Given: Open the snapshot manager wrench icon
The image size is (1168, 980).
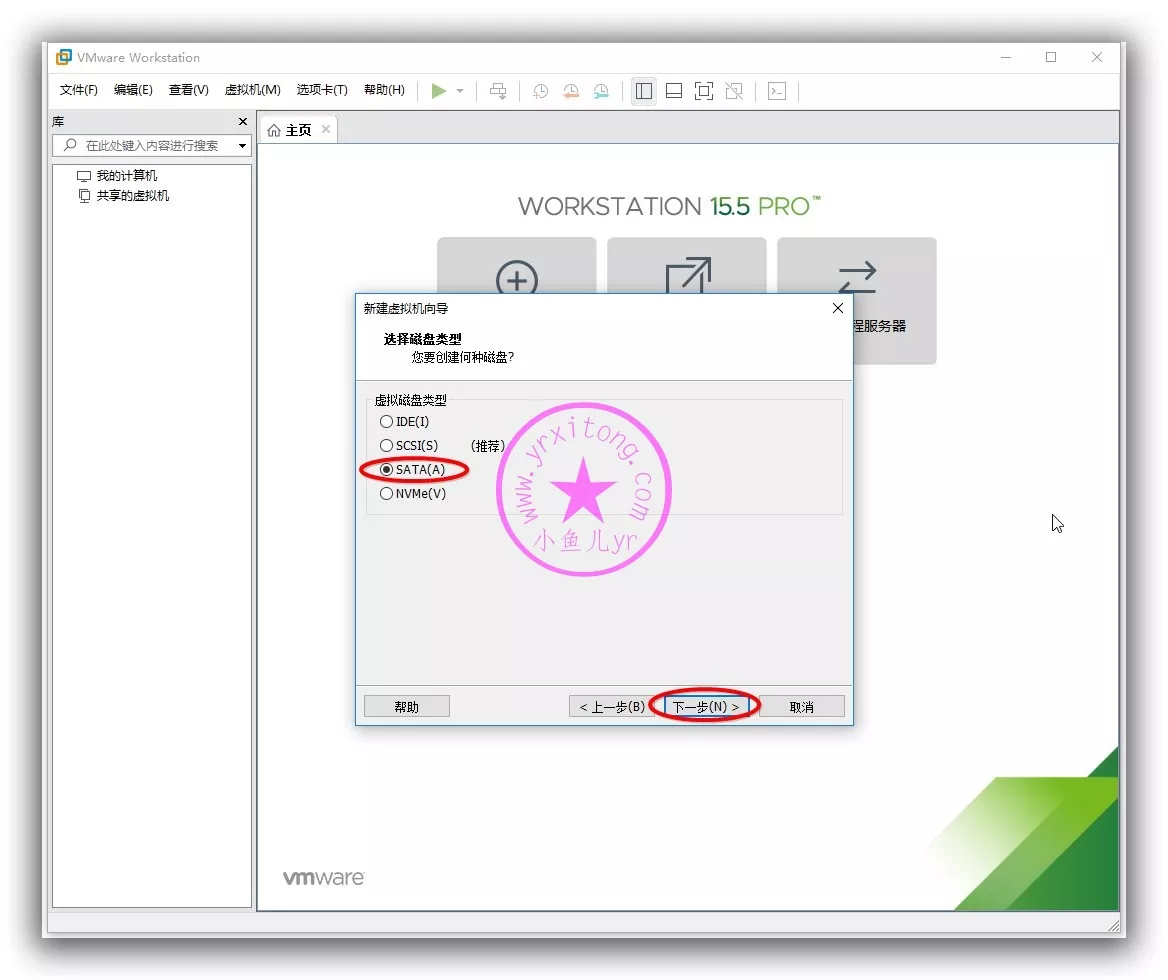Looking at the screenshot, I should 600,91.
